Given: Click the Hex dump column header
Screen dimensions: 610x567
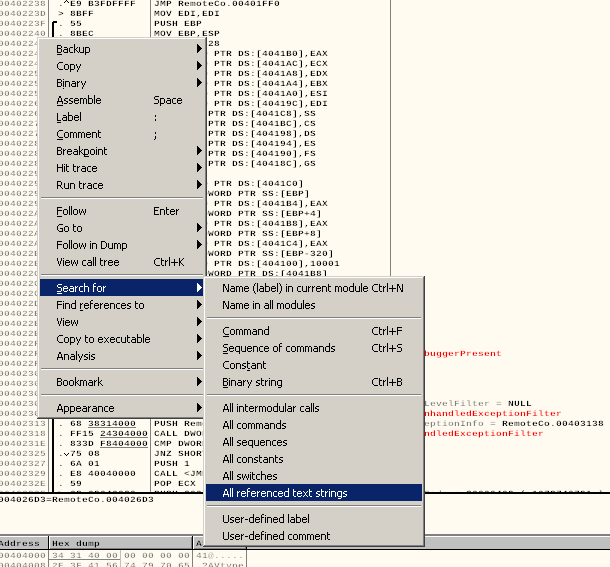Looking at the screenshot, I should click(75, 543).
